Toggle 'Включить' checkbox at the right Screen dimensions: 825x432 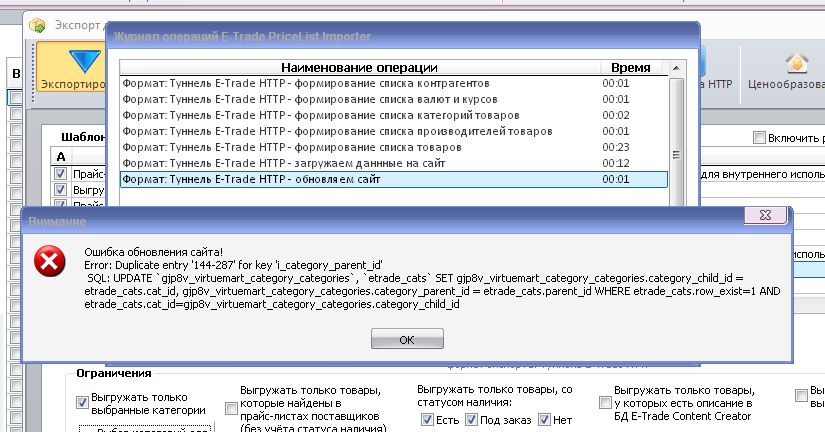[x=759, y=138]
